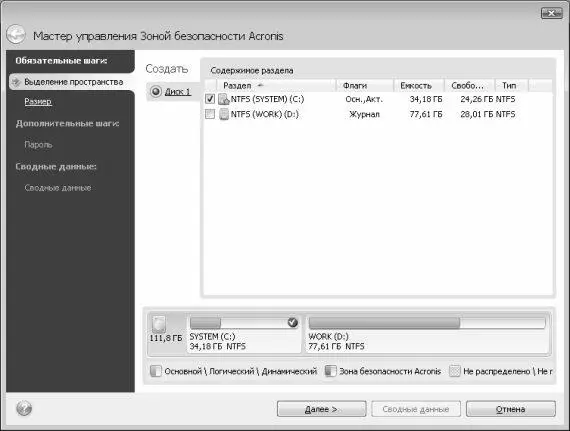Sort by the Раздел column header

click(276, 86)
